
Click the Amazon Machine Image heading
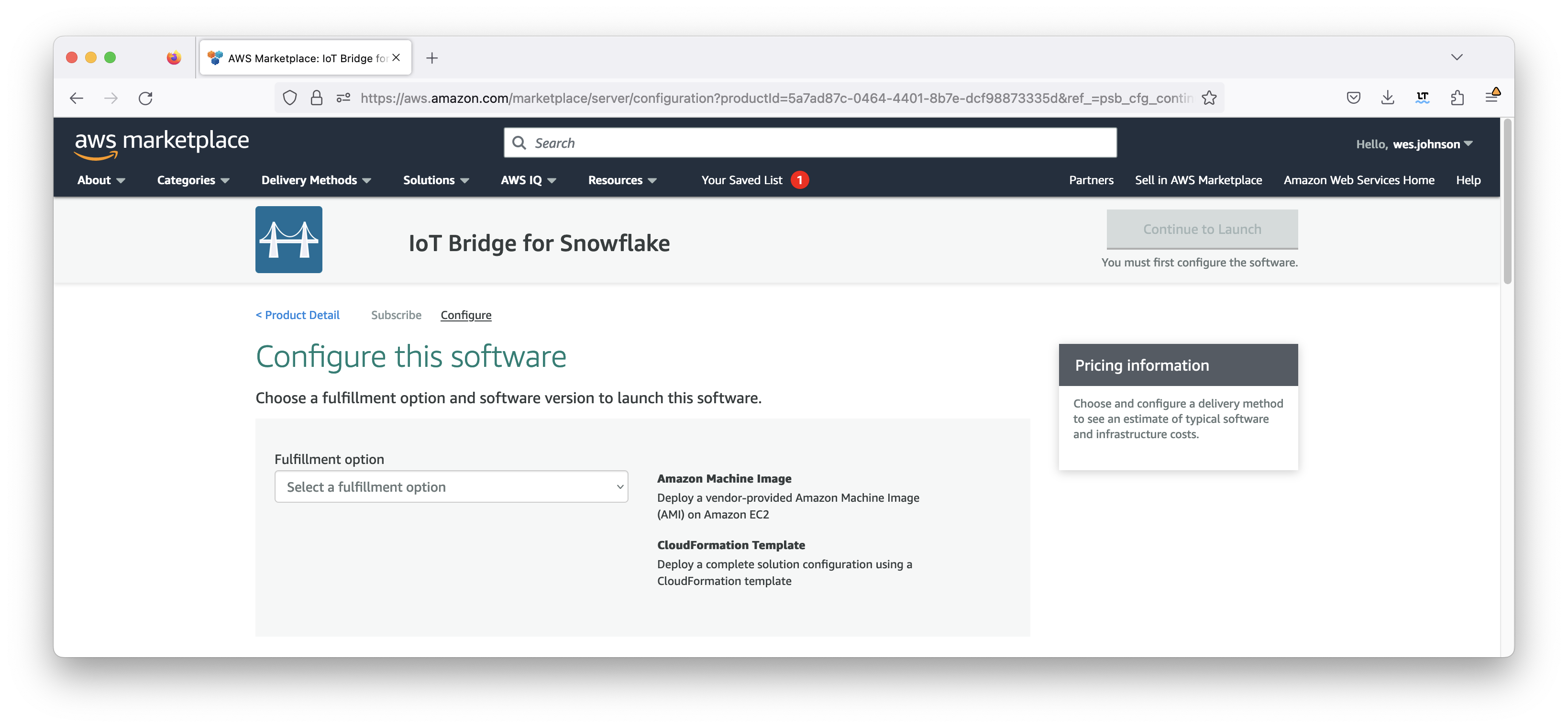pyautogui.click(x=724, y=478)
